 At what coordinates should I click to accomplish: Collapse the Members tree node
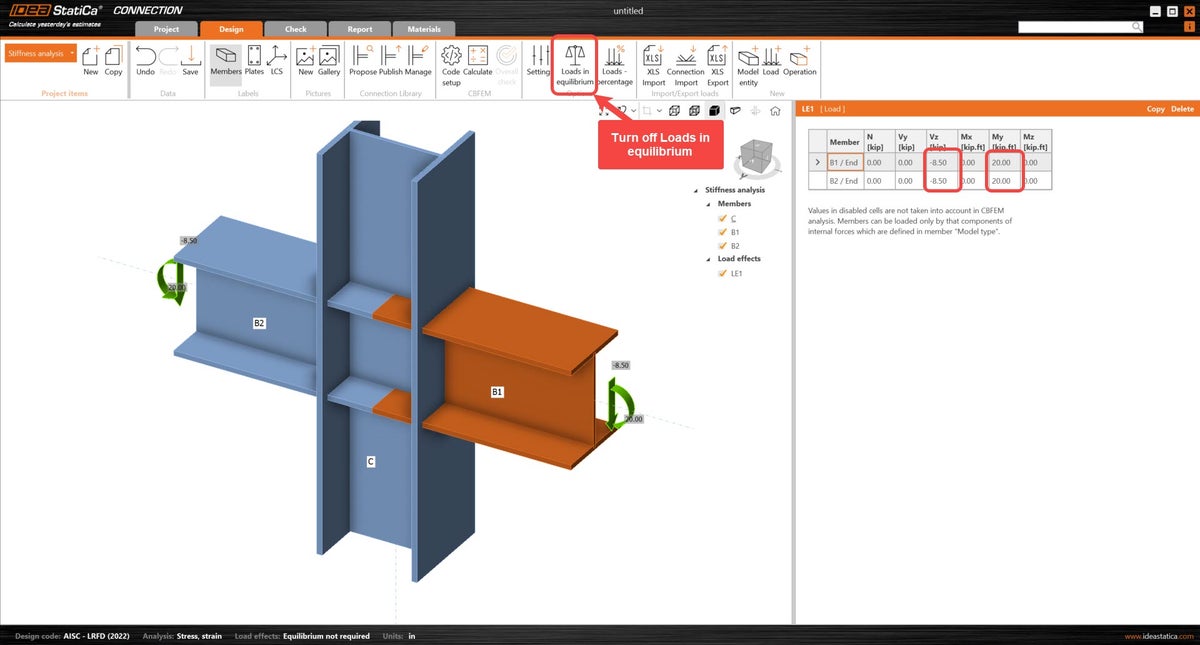click(708, 203)
